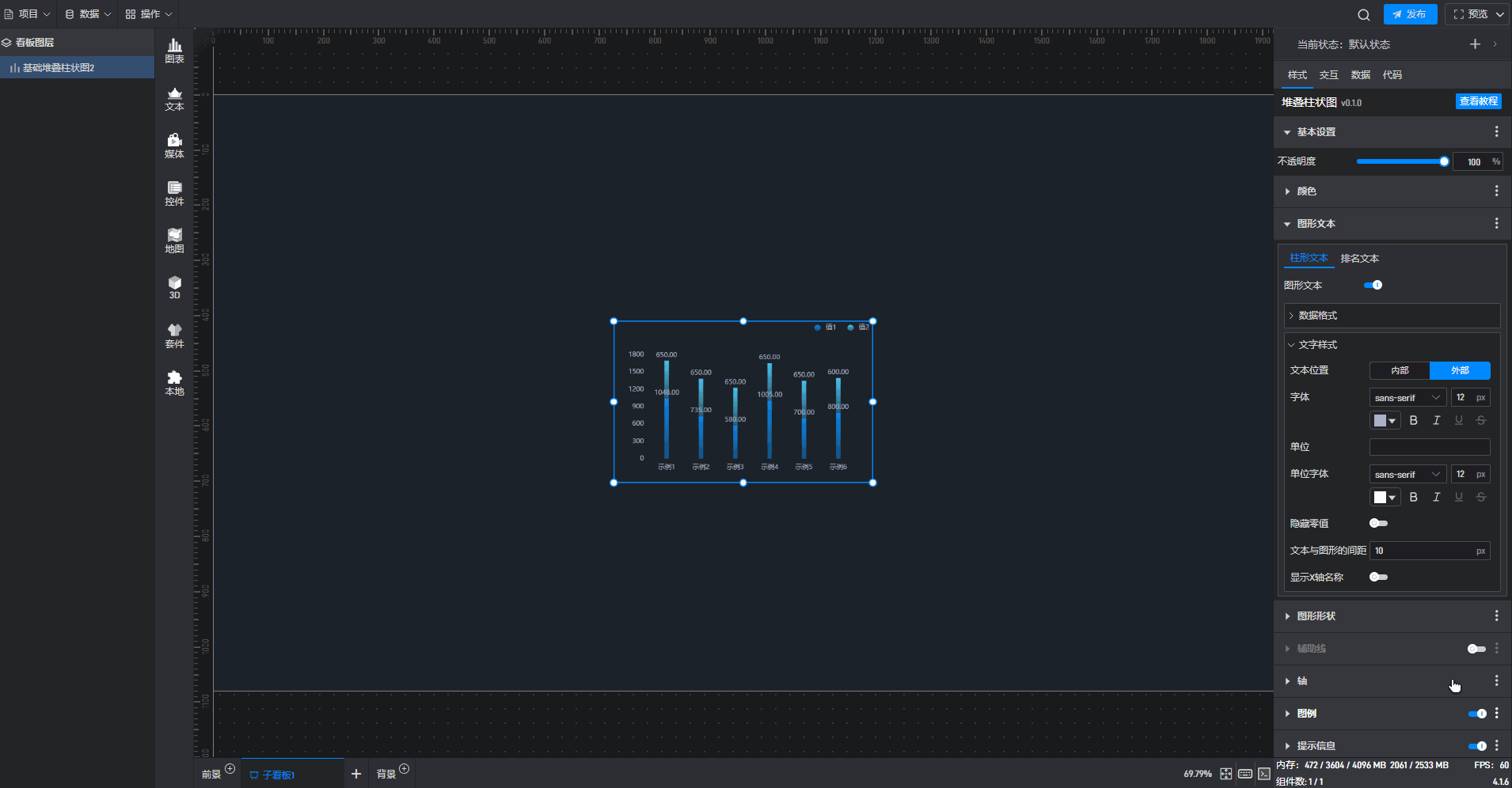Switch to the 数据 tab in the properties panel
This screenshot has width=1512, height=788.
pos(1360,75)
